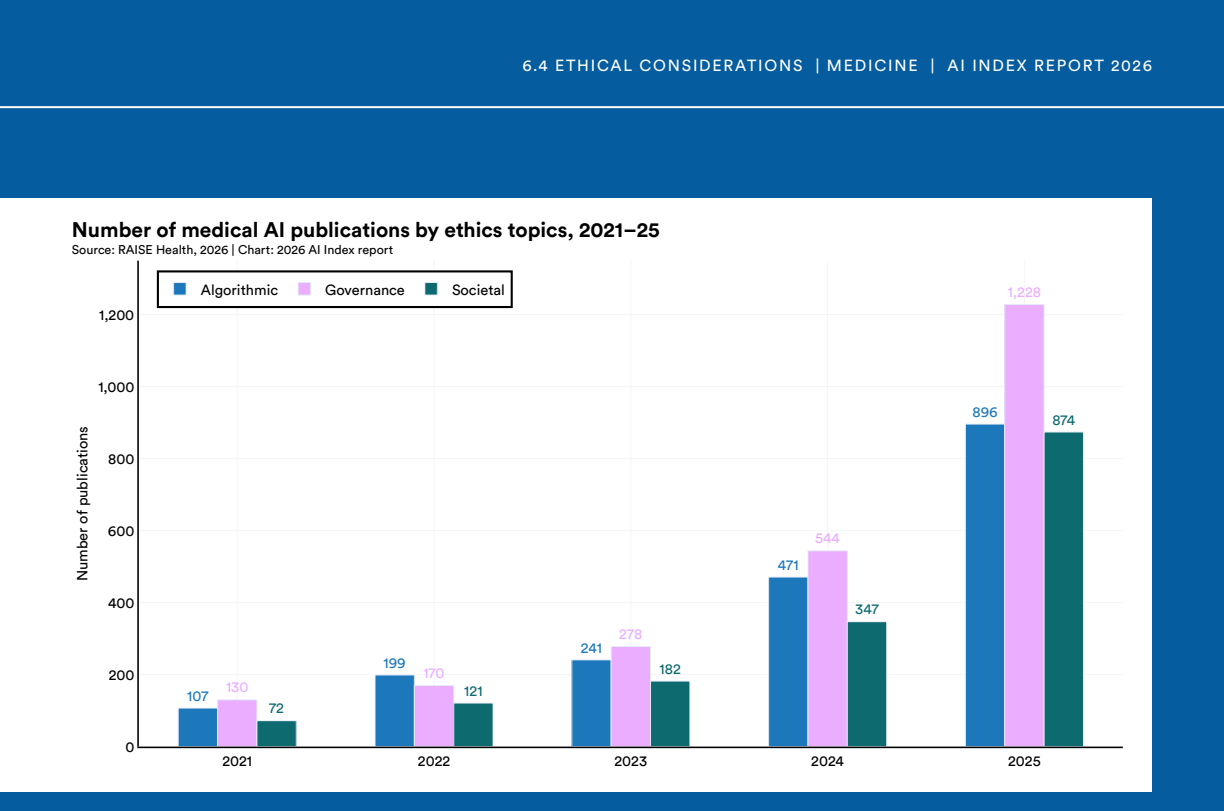Screen dimensions: 1224x811
Task: Click the value label 72
Action: (x=276, y=708)
